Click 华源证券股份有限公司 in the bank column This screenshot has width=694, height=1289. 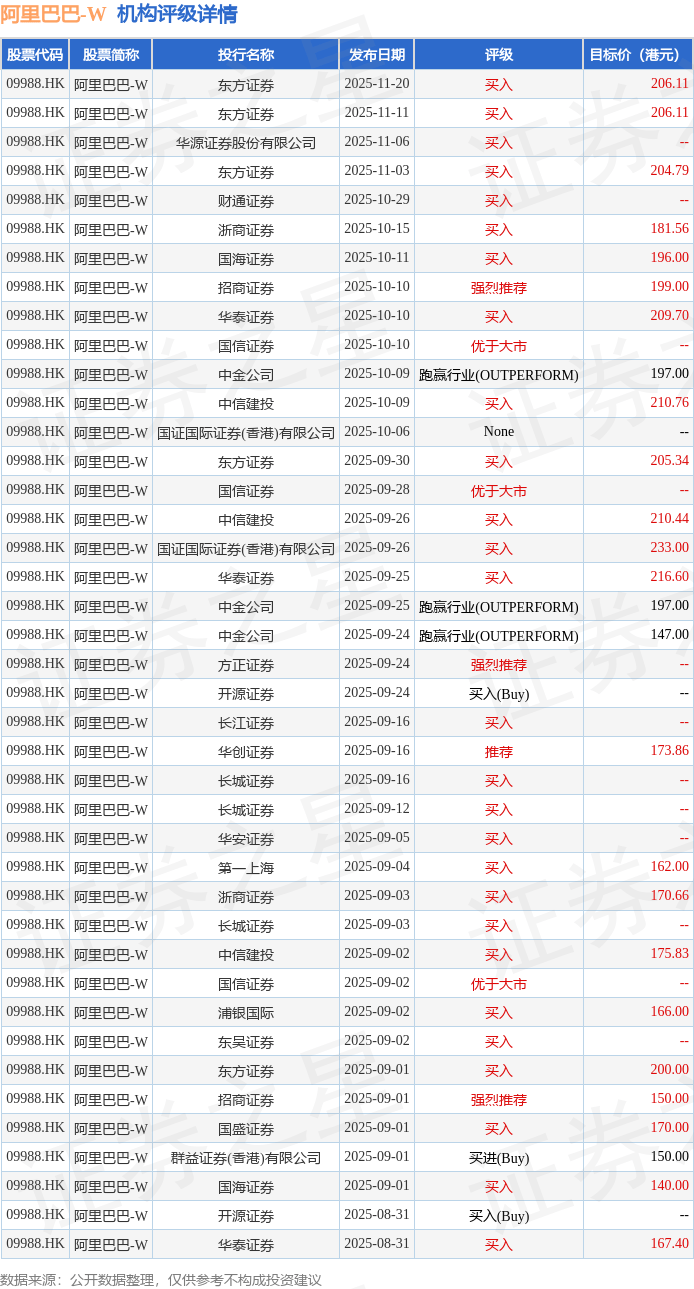click(x=246, y=142)
